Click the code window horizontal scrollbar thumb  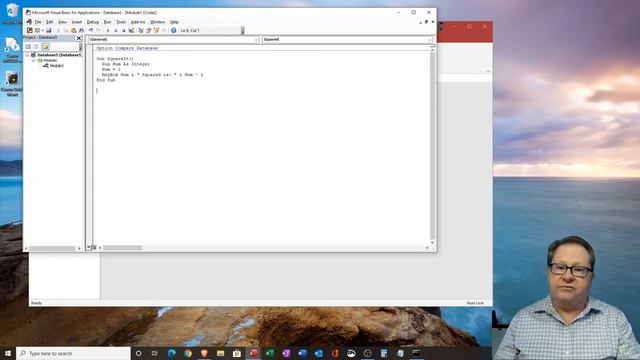[x=122, y=248]
